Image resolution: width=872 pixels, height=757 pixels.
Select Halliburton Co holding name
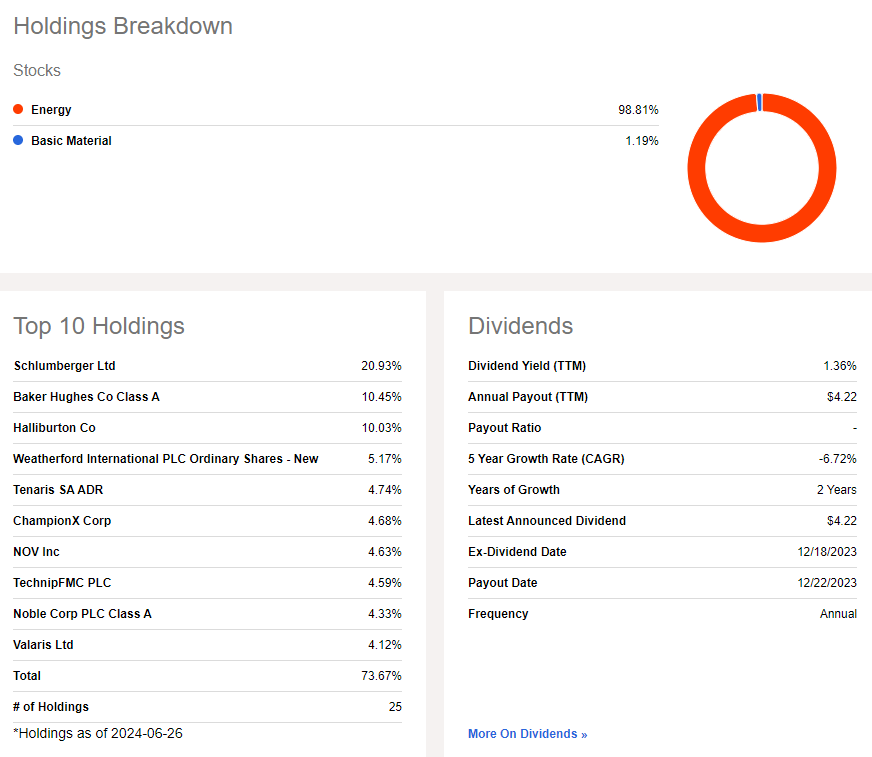click(x=54, y=428)
